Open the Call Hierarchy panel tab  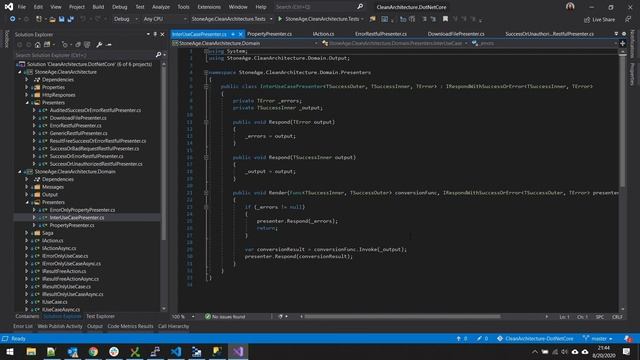point(173,326)
